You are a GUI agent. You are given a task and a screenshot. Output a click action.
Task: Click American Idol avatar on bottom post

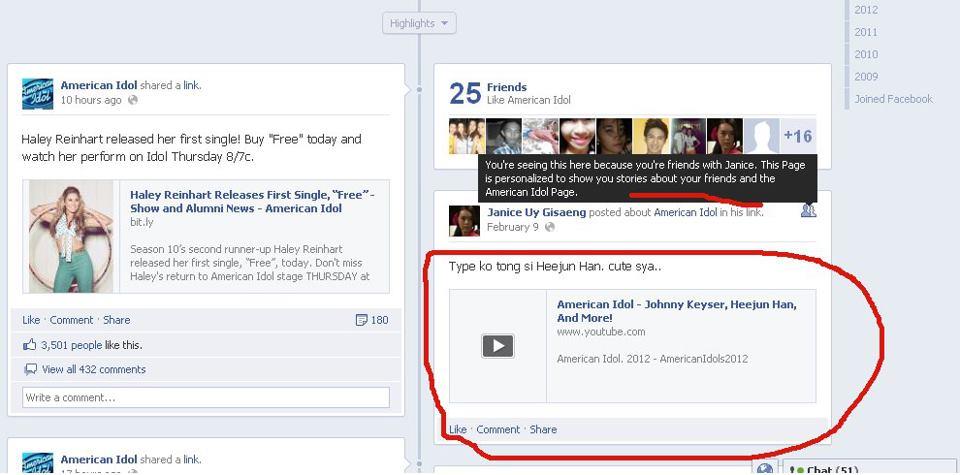(x=37, y=463)
